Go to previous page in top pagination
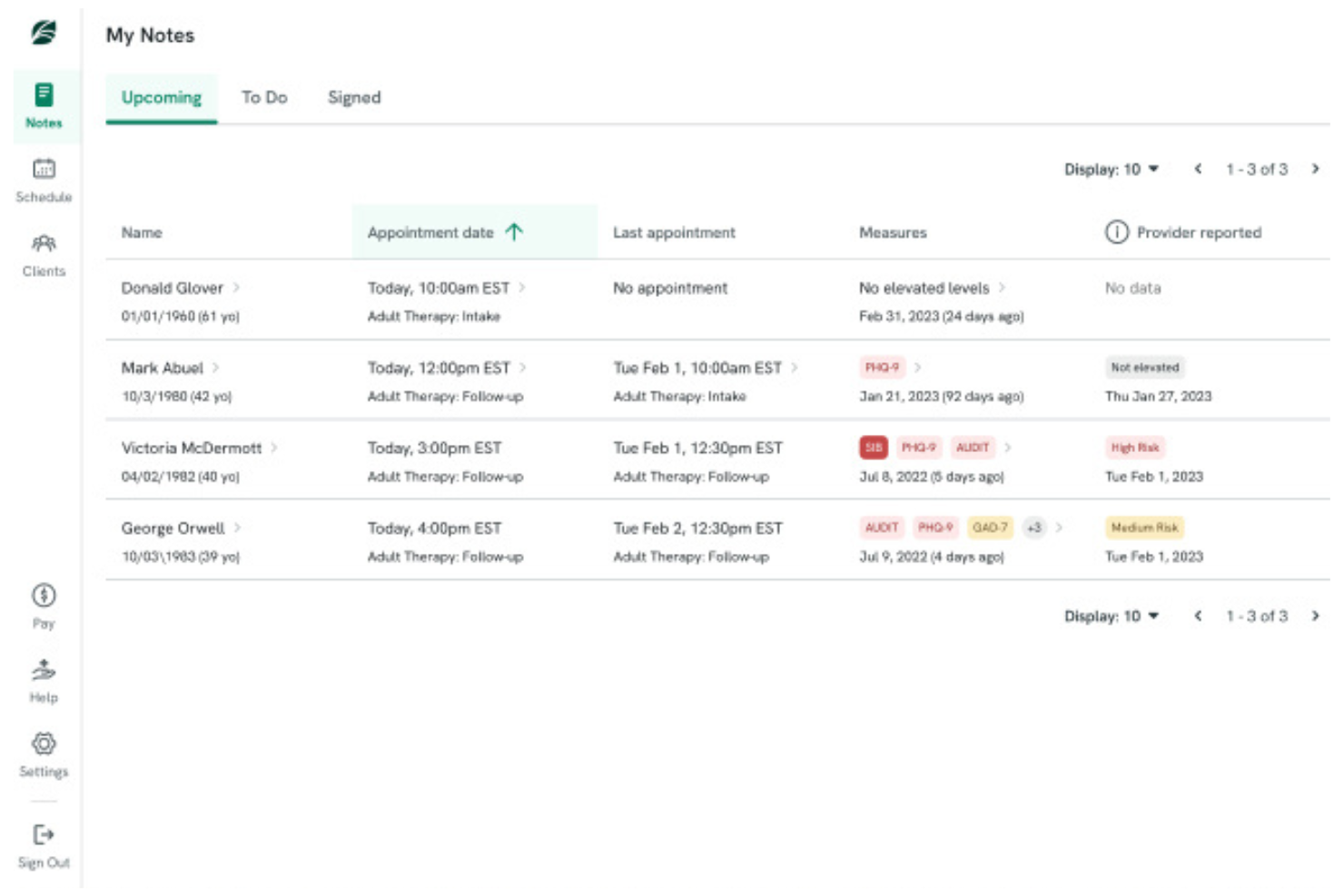 coord(1198,169)
